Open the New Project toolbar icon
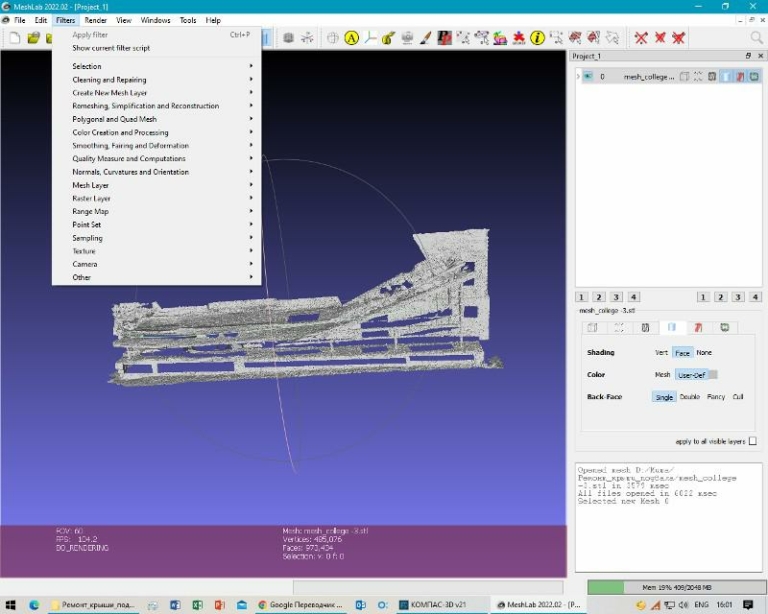Image resolution: width=768 pixels, height=614 pixels. coord(15,38)
